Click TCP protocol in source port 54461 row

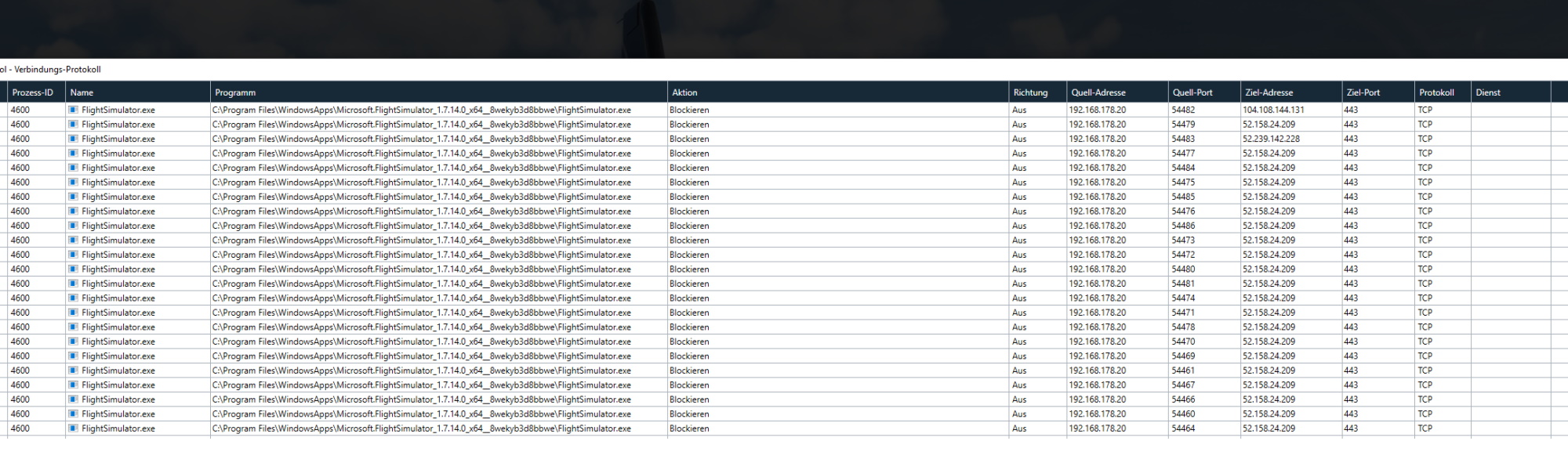coord(1425,371)
